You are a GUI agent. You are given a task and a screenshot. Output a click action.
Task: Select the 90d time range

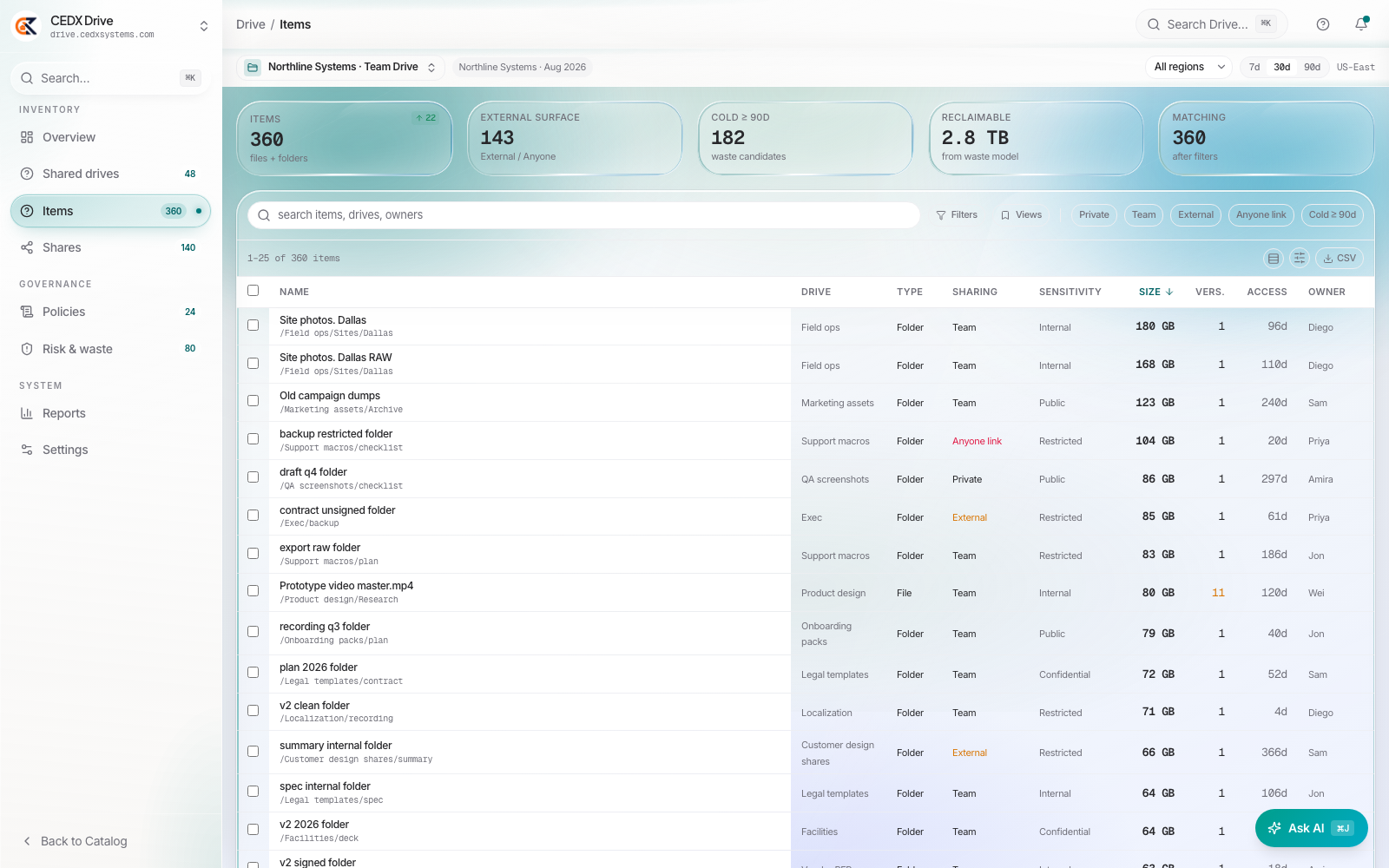1313,67
